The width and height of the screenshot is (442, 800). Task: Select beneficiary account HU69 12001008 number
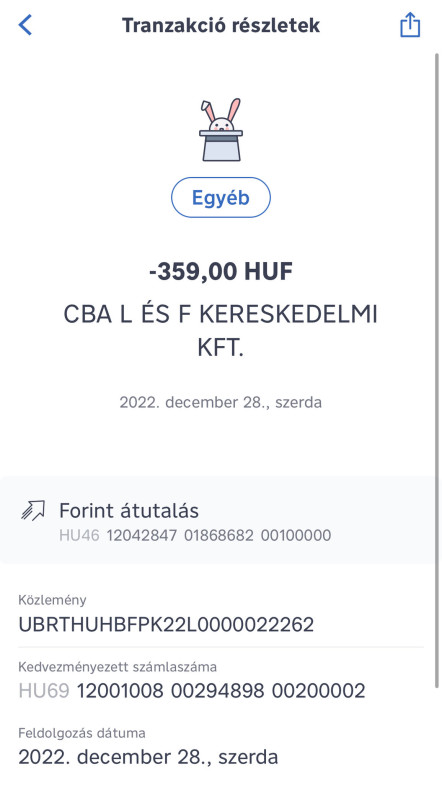click(x=192, y=691)
